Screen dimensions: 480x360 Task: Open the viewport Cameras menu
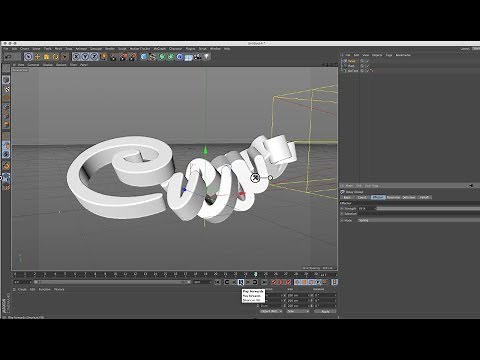[33, 65]
